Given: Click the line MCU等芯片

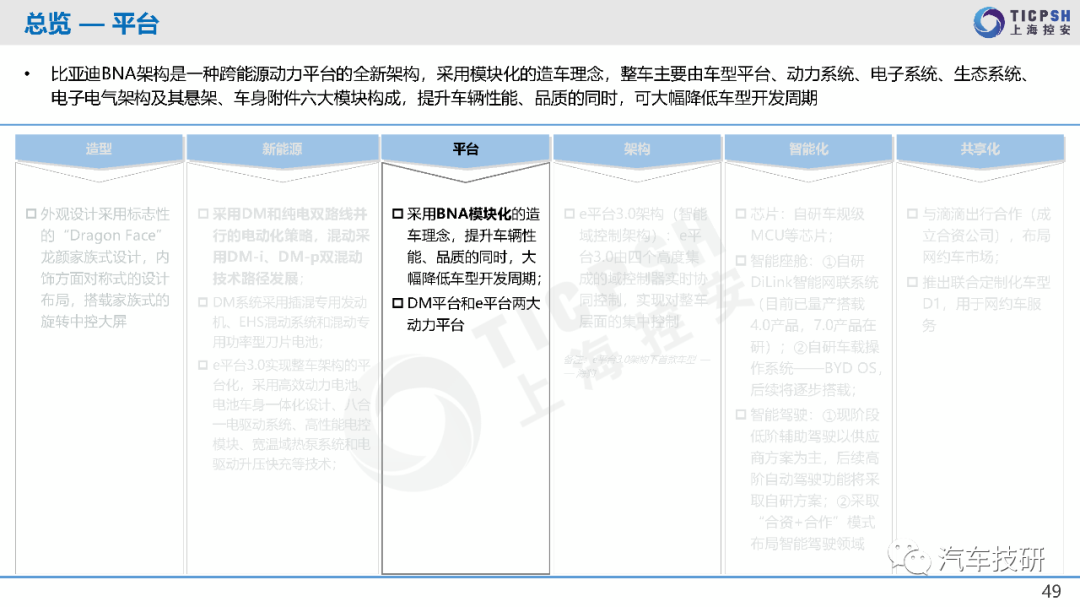Looking at the screenshot, I should pos(791,236).
